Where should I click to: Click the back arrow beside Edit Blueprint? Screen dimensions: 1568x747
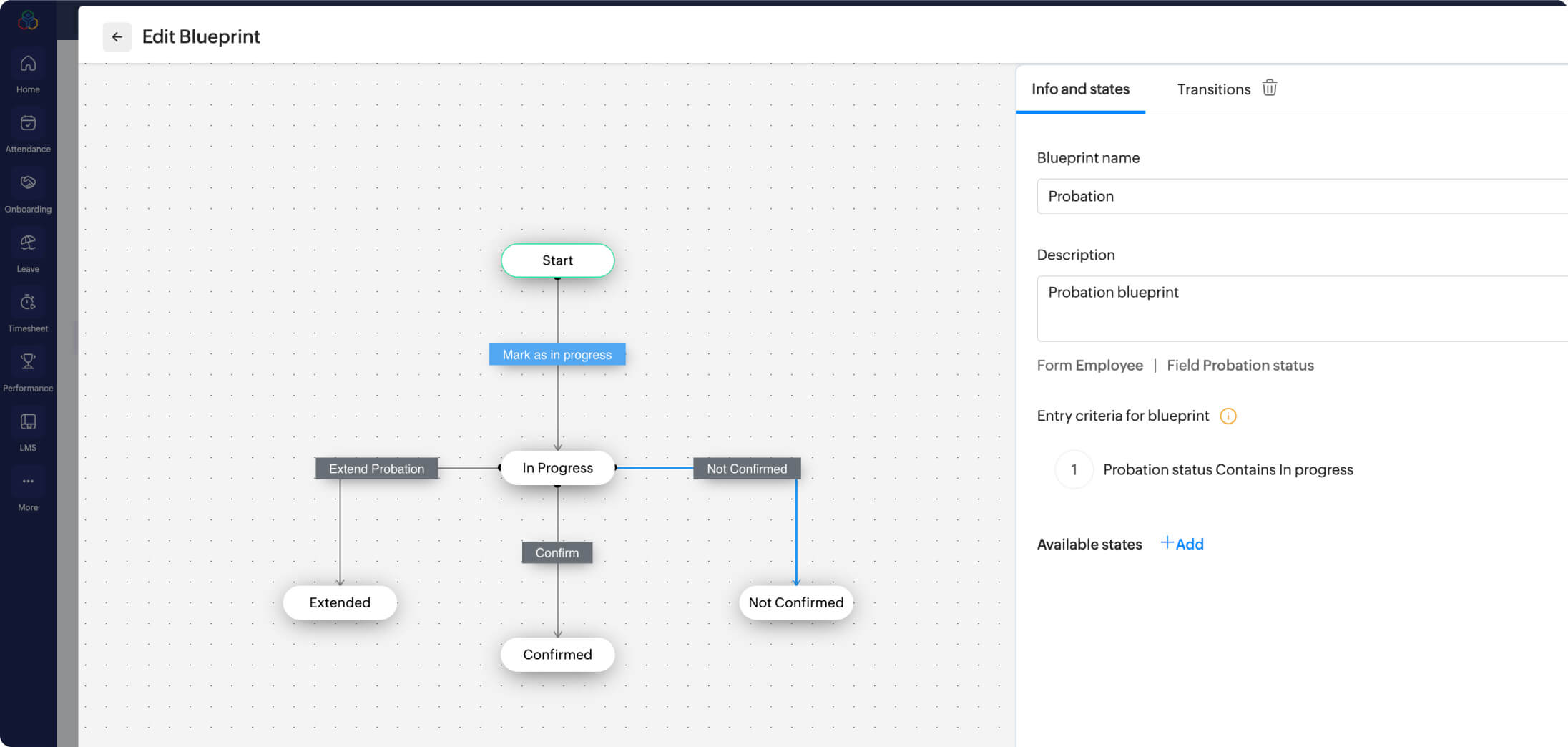117,37
